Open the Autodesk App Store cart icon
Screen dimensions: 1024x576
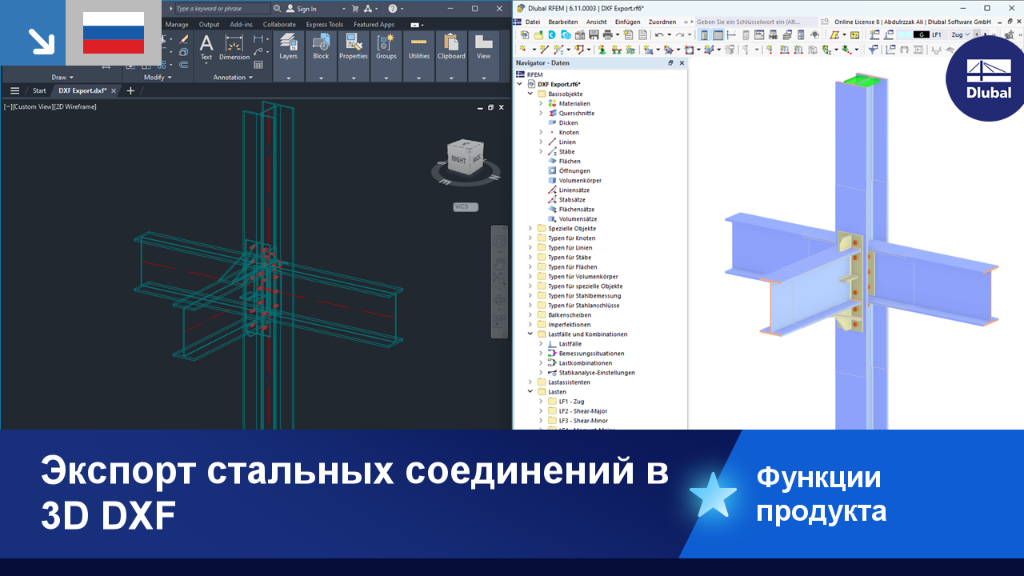coord(355,8)
